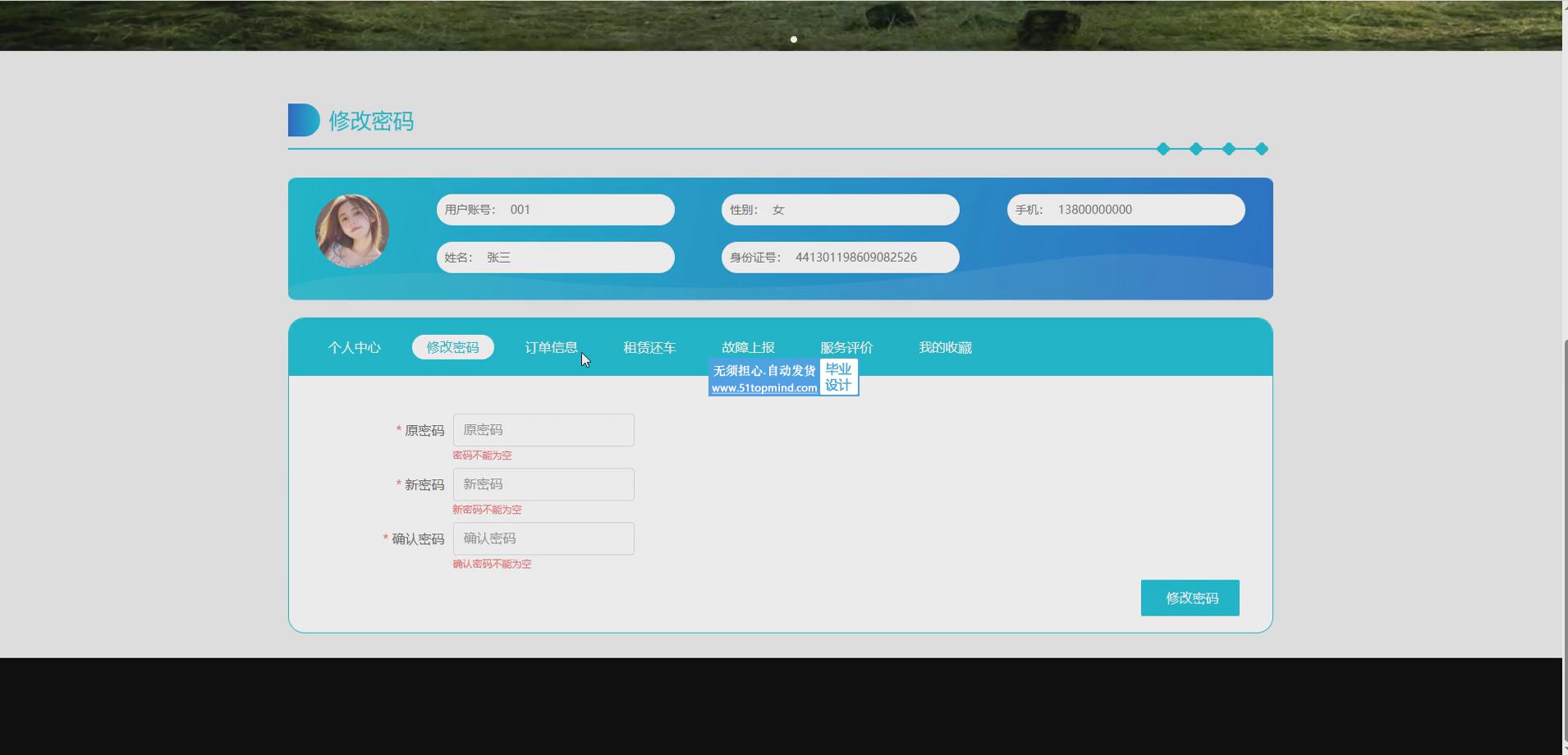Click the 性别 field showing 女

[x=840, y=210]
